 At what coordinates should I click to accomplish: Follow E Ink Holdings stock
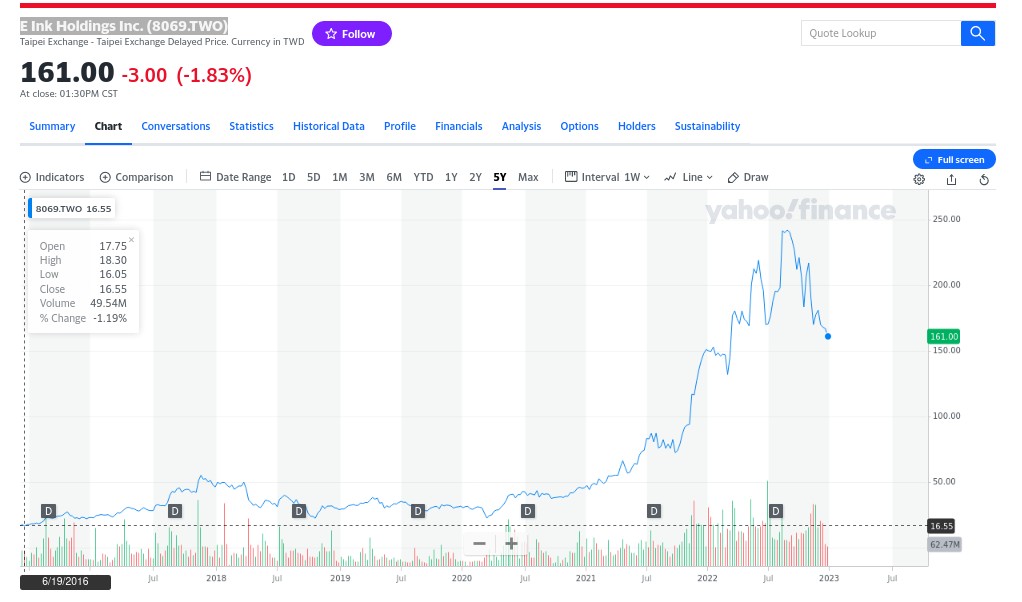tap(352, 34)
